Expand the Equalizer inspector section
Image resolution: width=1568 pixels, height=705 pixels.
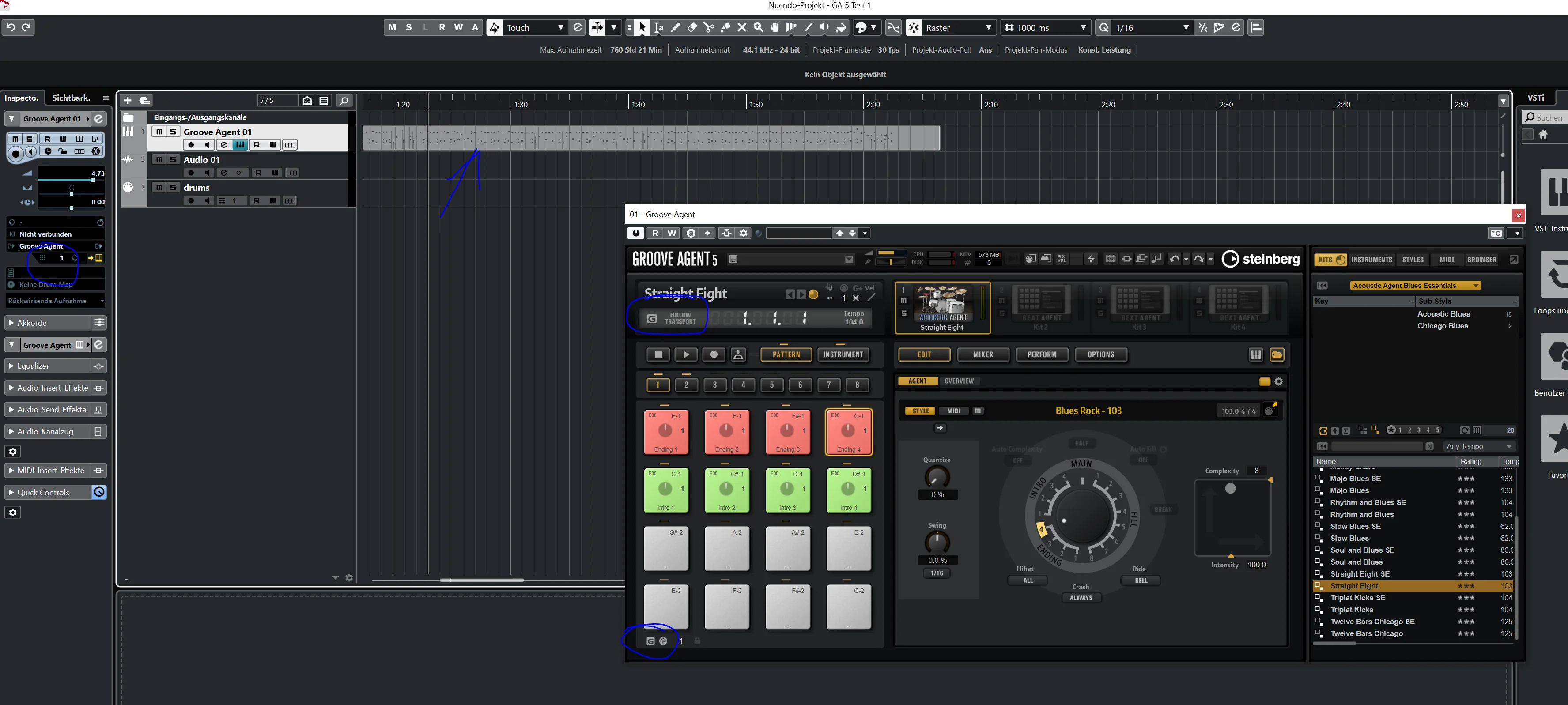11,366
